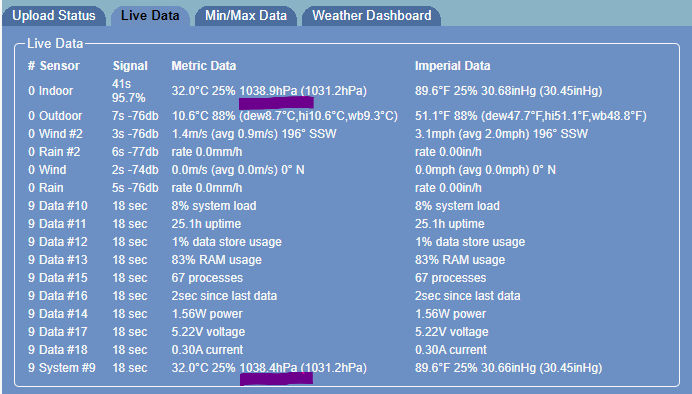692x394 pixels.
Task: Select the 1.56W power metric text
Action: 207,314
